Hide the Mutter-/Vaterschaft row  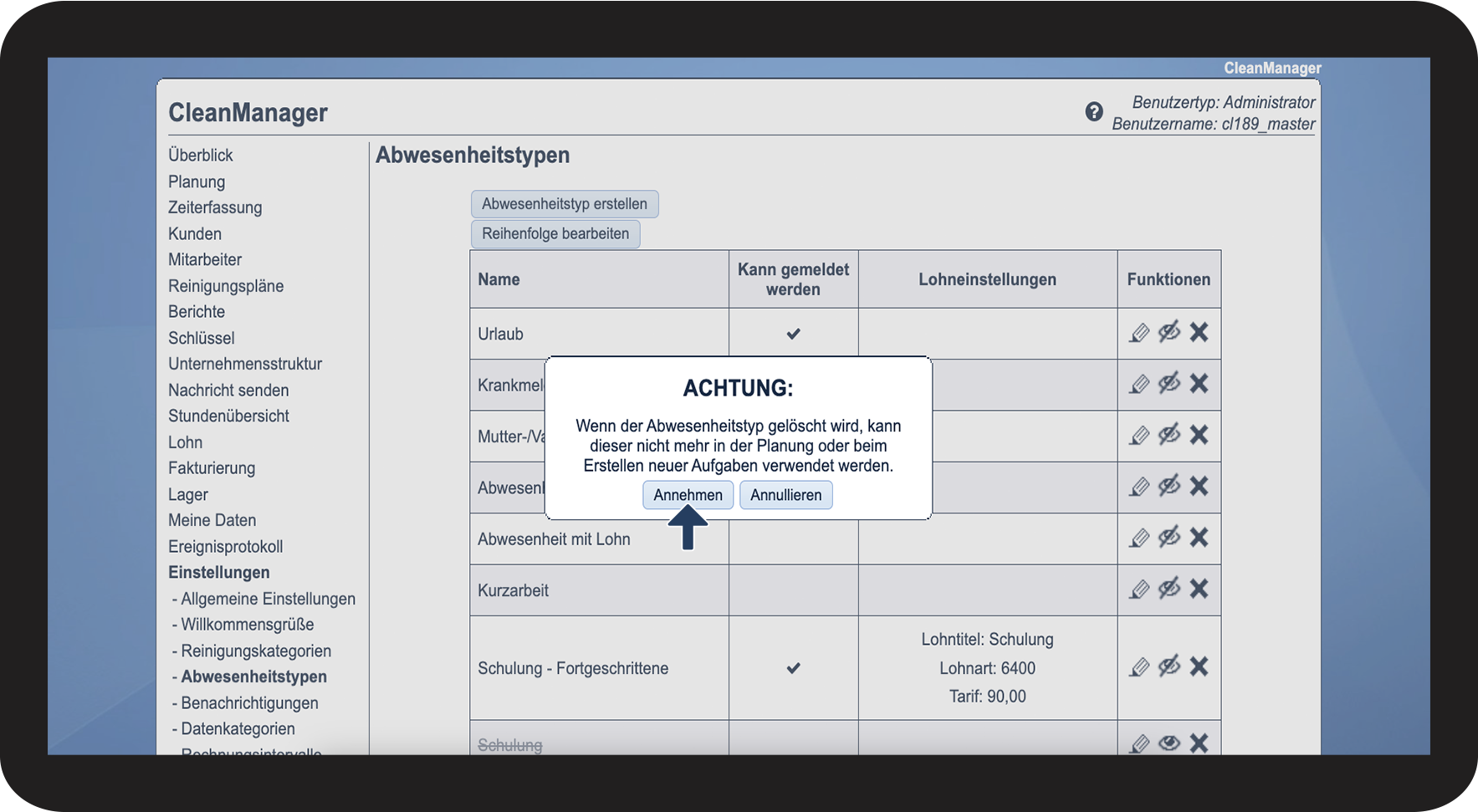(x=1169, y=434)
